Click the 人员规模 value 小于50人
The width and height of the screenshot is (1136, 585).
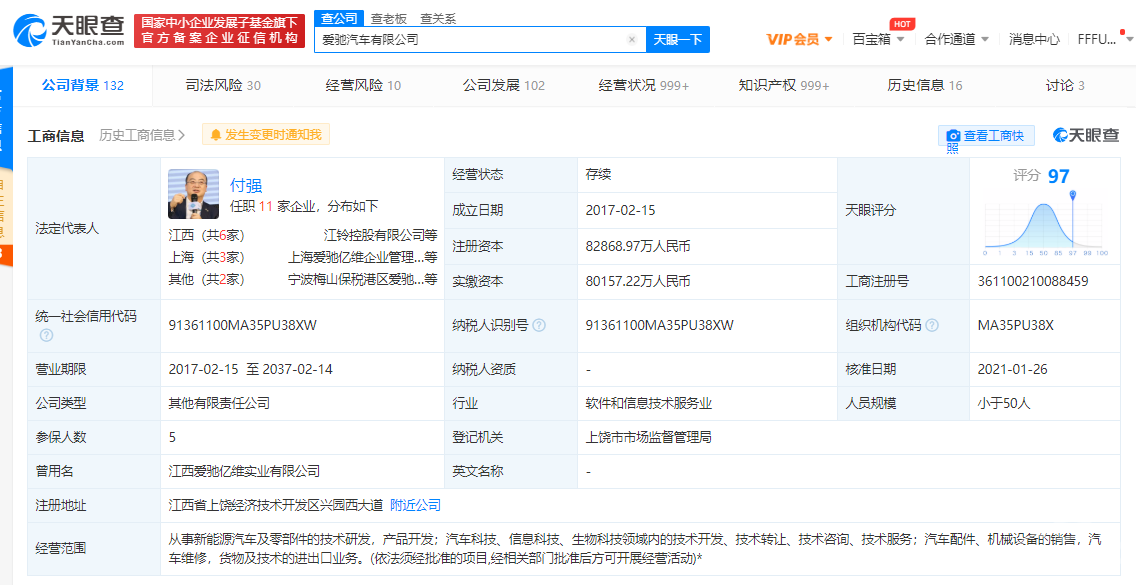pos(1003,403)
